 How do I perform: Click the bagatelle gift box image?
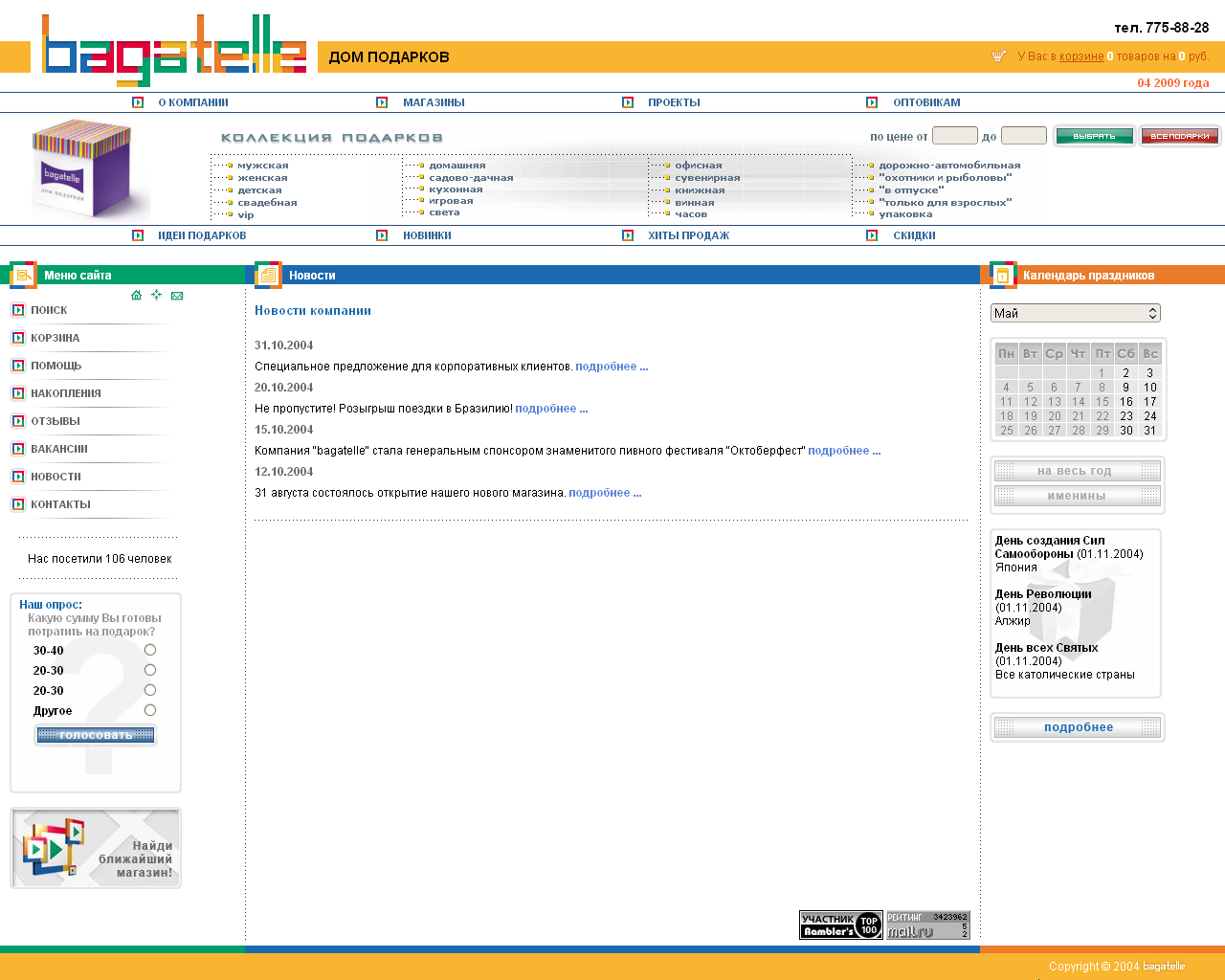pos(85,168)
